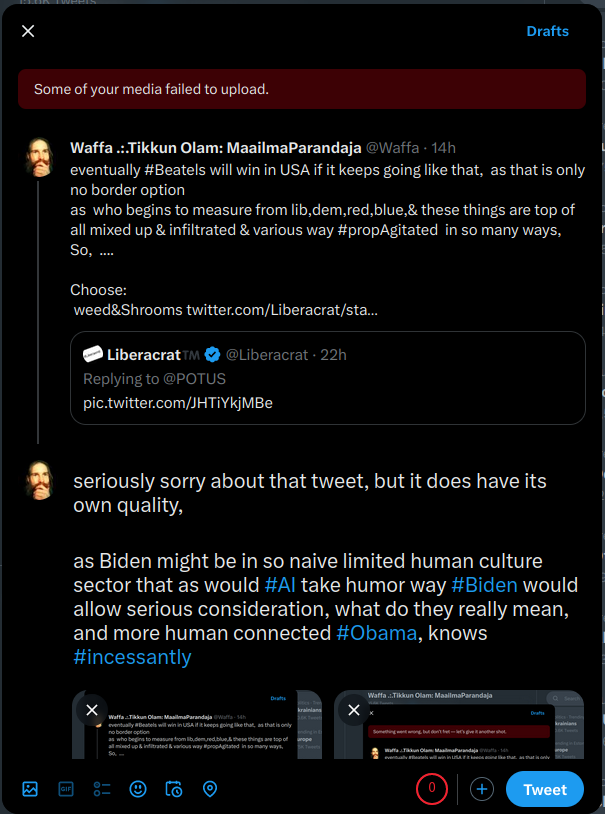Tag location with the pin icon
Viewport: 605px width, 814px height.
coord(210,761)
